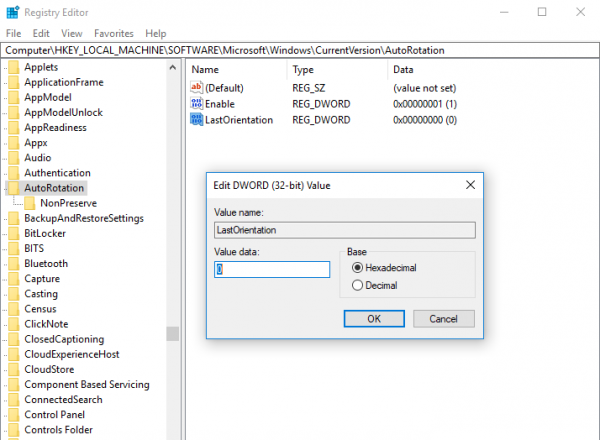
Task: Click the AppReadiness folder icon
Action: [14, 127]
